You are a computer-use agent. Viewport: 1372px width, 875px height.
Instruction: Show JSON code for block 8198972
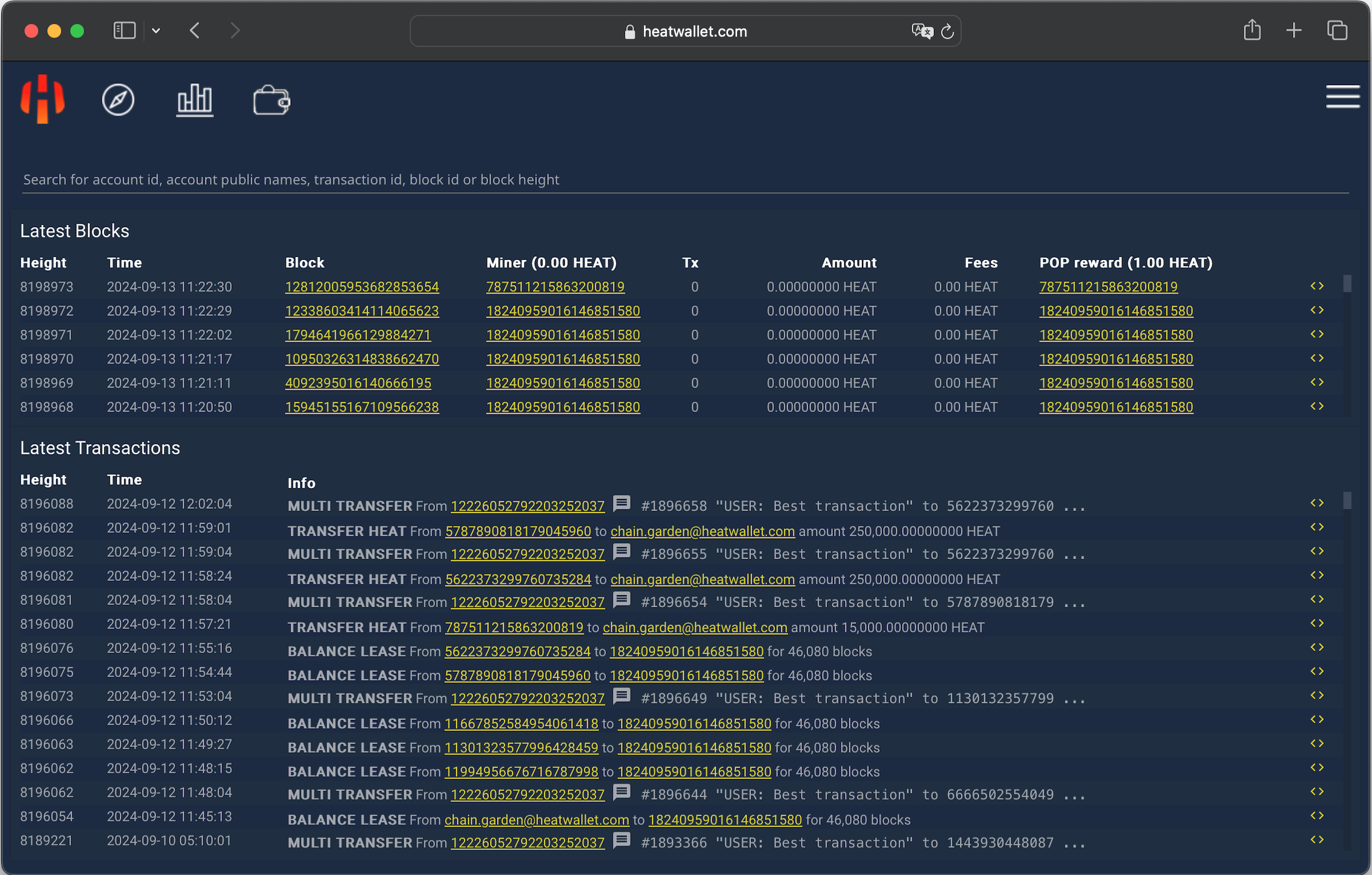coord(1317,310)
